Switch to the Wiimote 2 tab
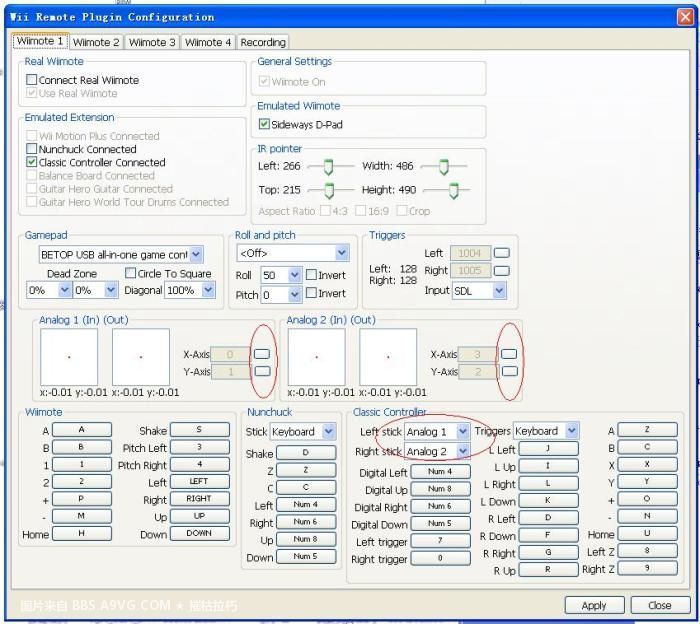The height and width of the screenshot is (624, 700). pyautogui.click(x=97, y=42)
